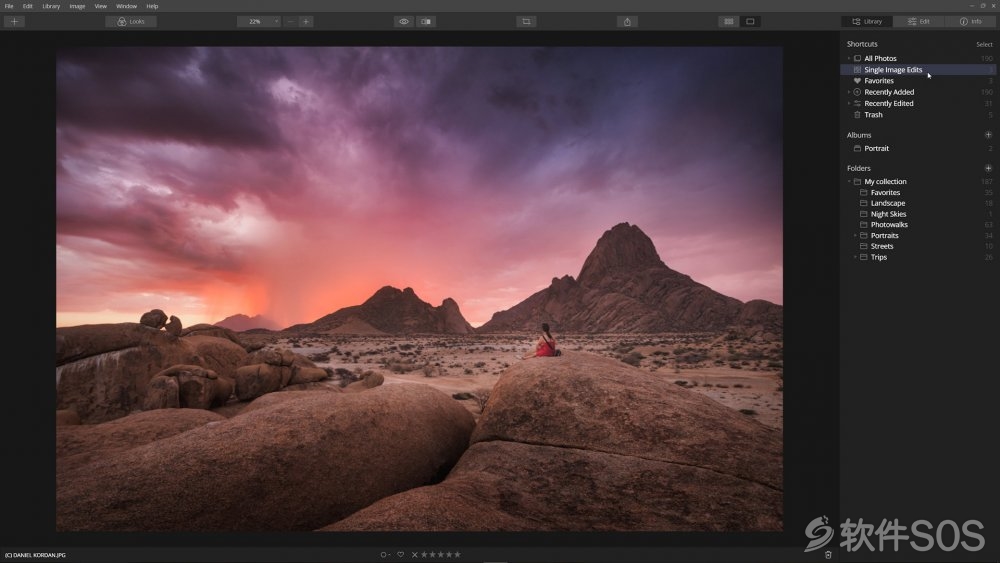Viewport: 1000px width, 563px height.
Task: Delete photo with bottom trash icon
Action: 828,555
